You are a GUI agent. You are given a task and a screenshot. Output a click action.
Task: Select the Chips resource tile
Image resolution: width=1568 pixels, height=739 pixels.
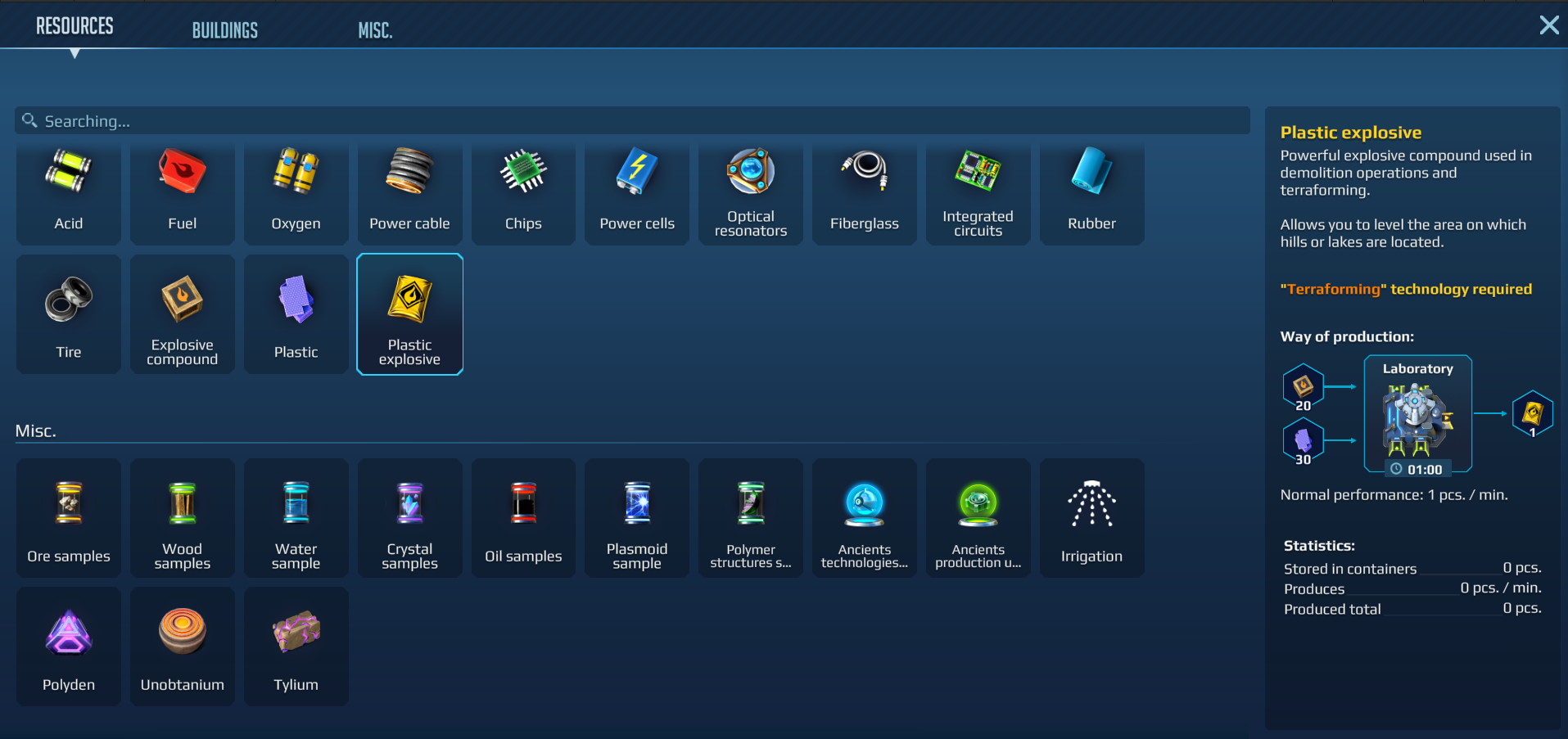click(x=524, y=193)
